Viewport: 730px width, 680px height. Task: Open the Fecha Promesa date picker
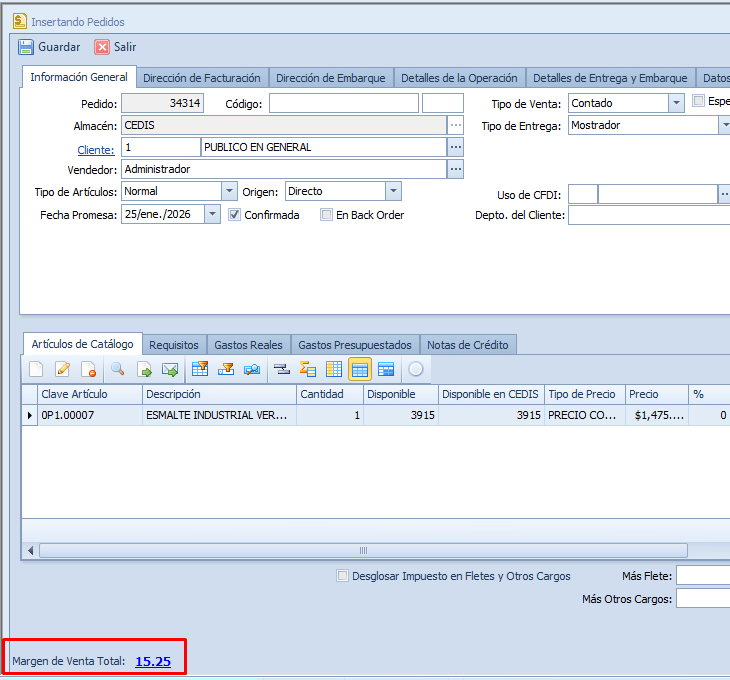212,214
